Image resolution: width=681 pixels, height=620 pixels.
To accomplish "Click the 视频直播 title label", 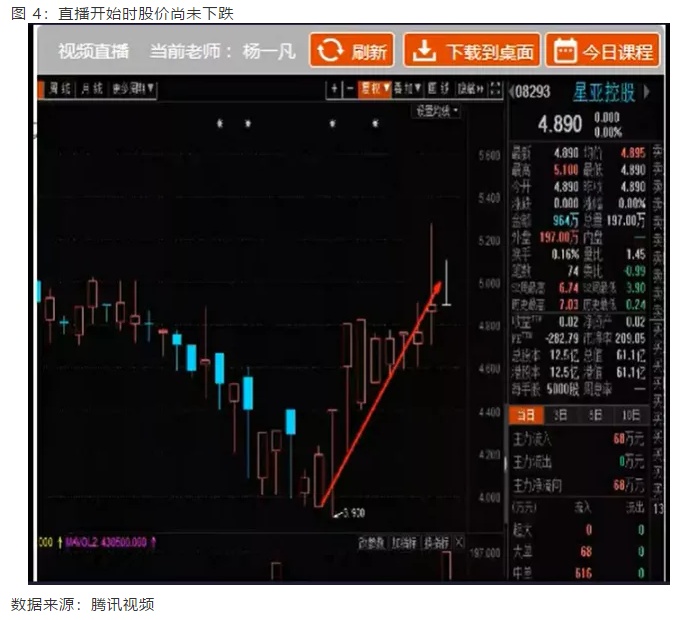I will pyautogui.click(x=93, y=51).
